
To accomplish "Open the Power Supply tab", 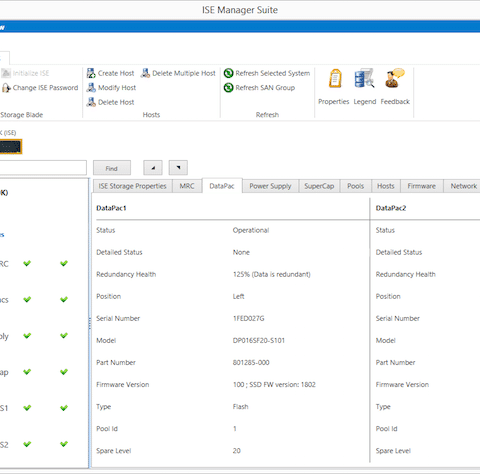I will (x=270, y=186).
